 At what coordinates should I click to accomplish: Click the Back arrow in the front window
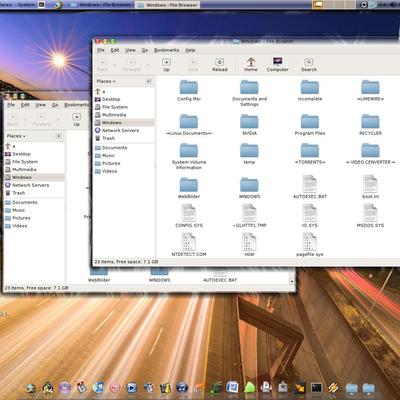(102, 65)
